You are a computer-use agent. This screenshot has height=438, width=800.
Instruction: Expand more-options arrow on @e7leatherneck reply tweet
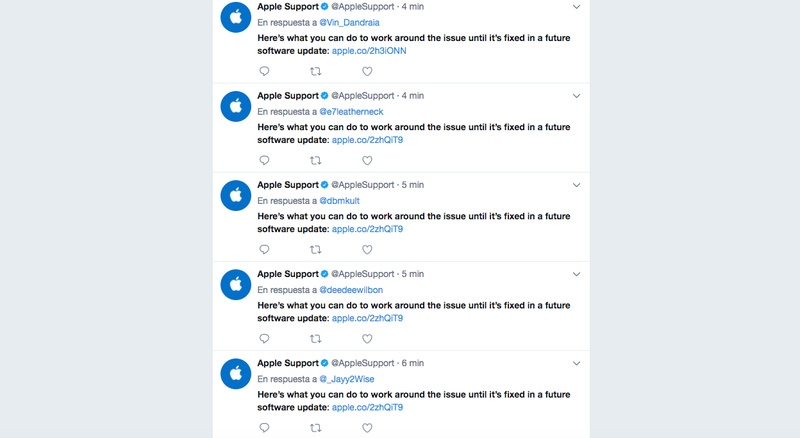[x=577, y=96]
